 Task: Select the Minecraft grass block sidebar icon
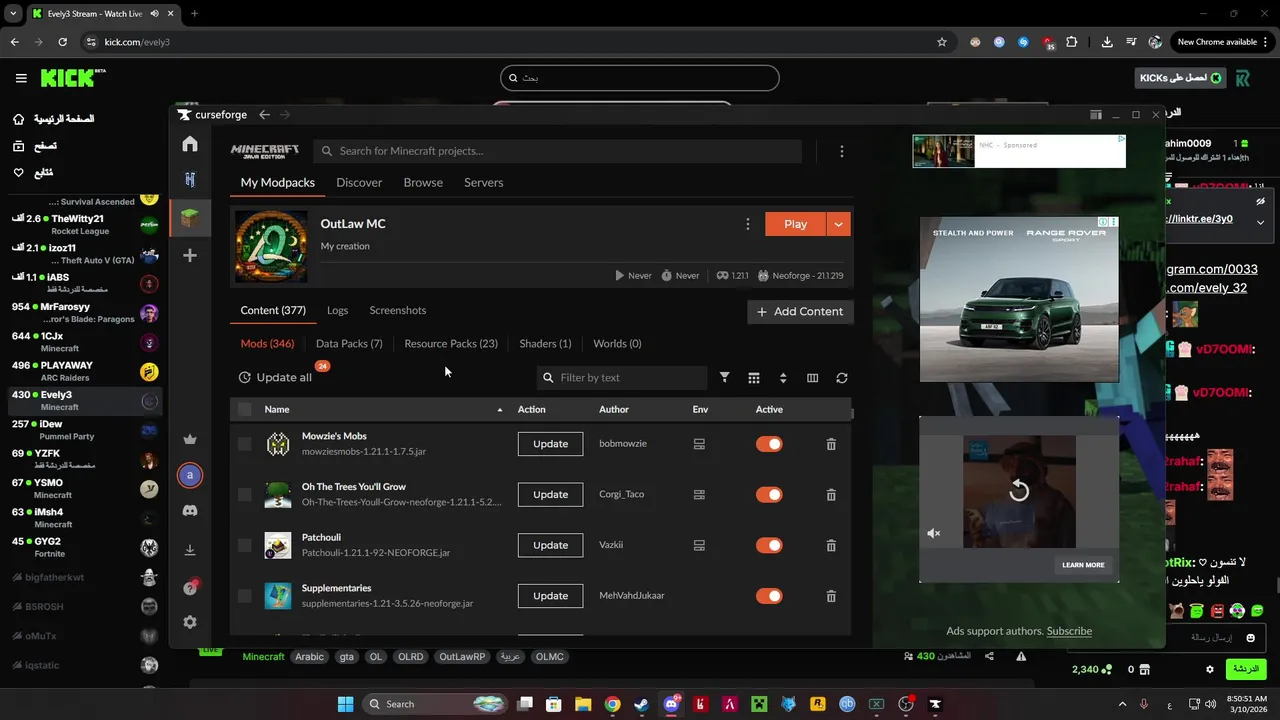189,217
